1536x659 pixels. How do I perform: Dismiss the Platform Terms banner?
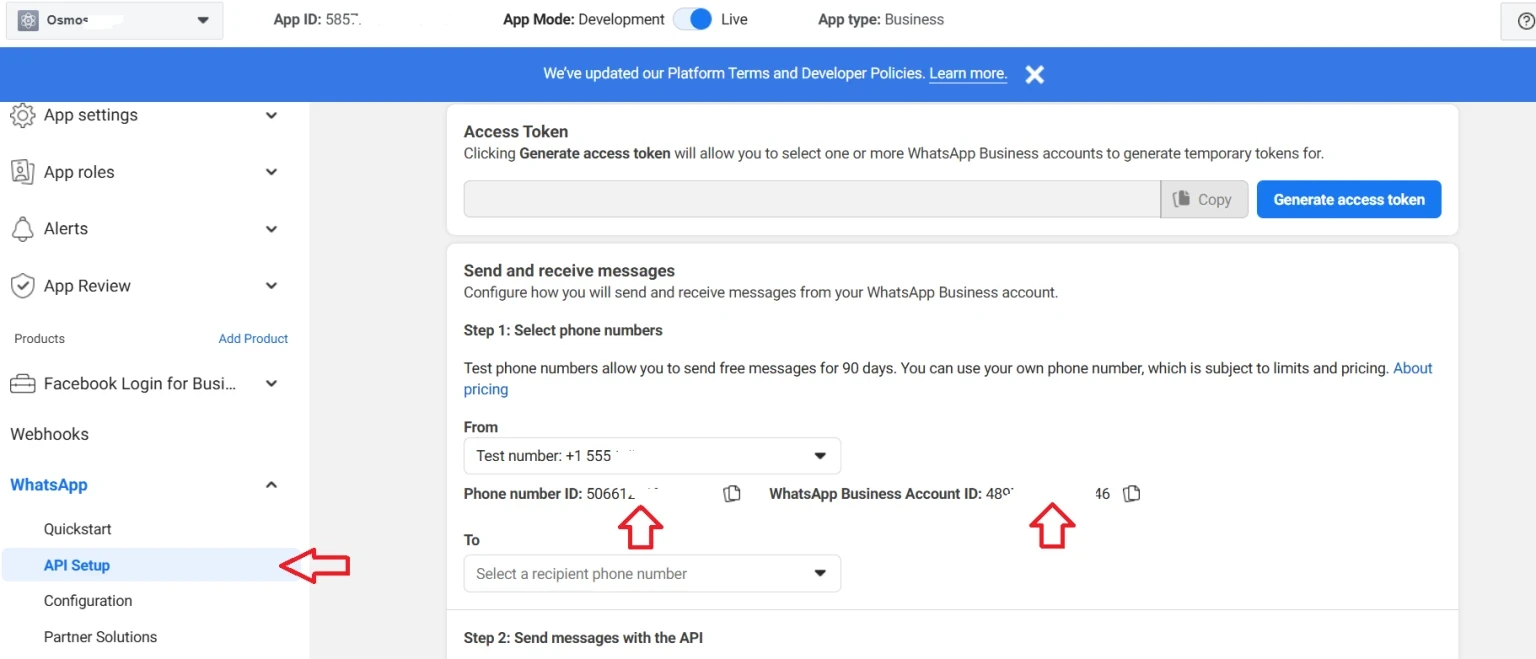tap(1035, 74)
